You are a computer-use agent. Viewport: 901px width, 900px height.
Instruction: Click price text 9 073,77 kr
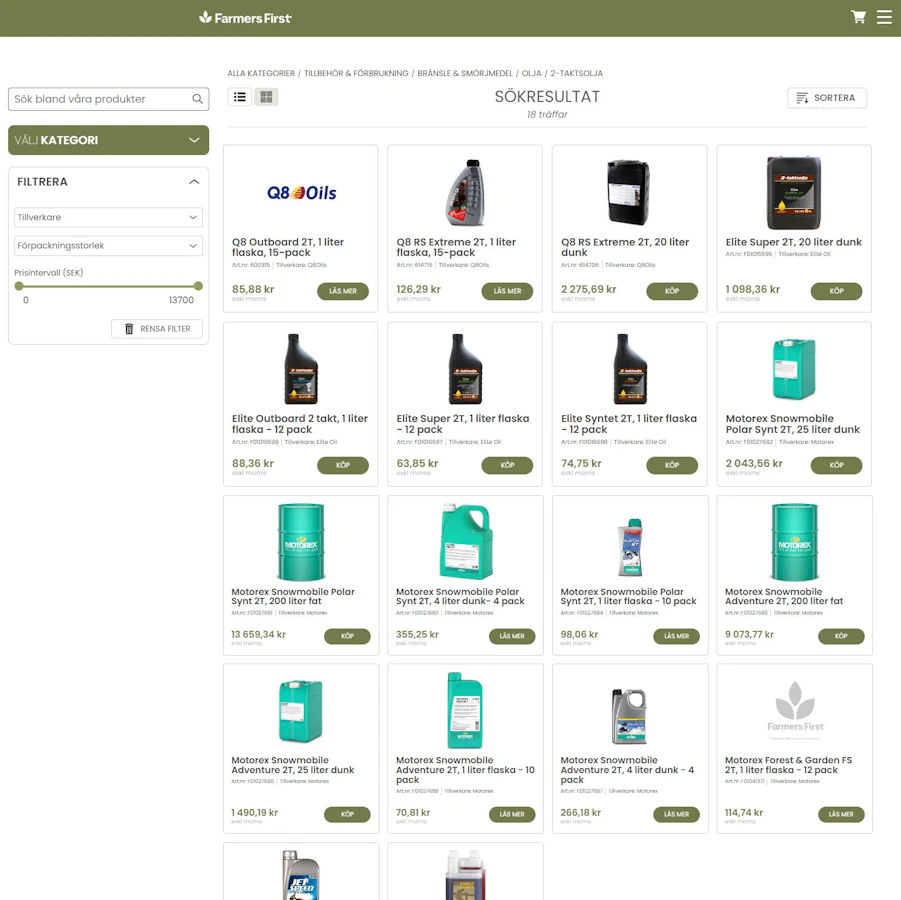click(749, 634)
